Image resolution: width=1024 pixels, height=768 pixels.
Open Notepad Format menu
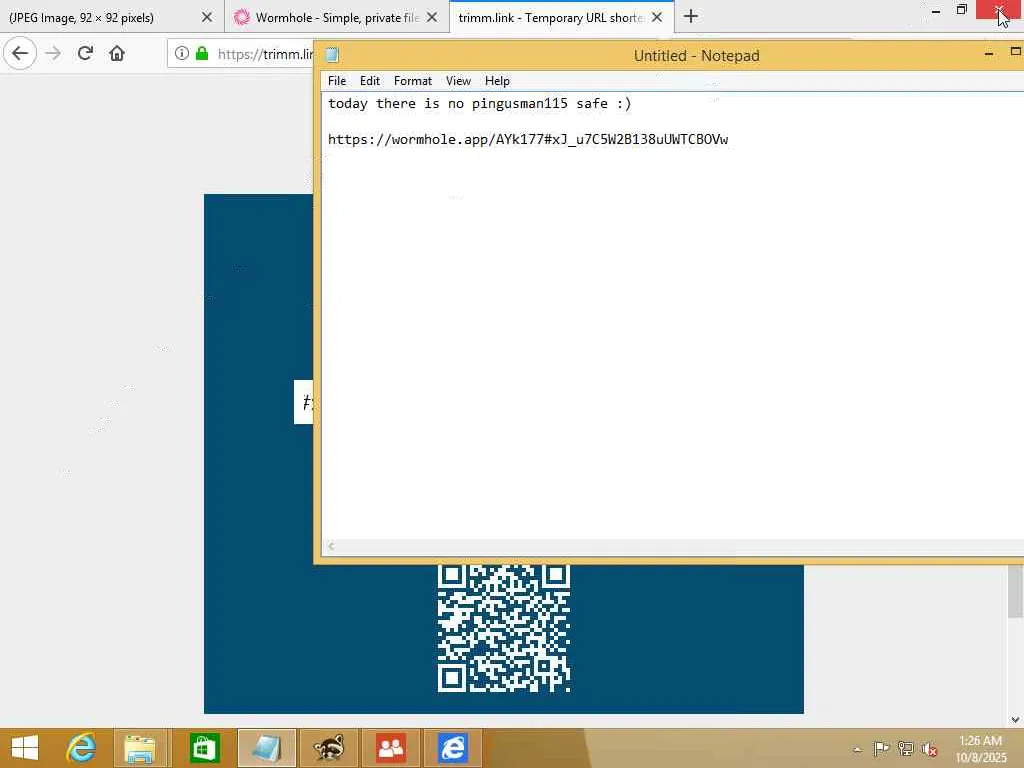point(413,81)
